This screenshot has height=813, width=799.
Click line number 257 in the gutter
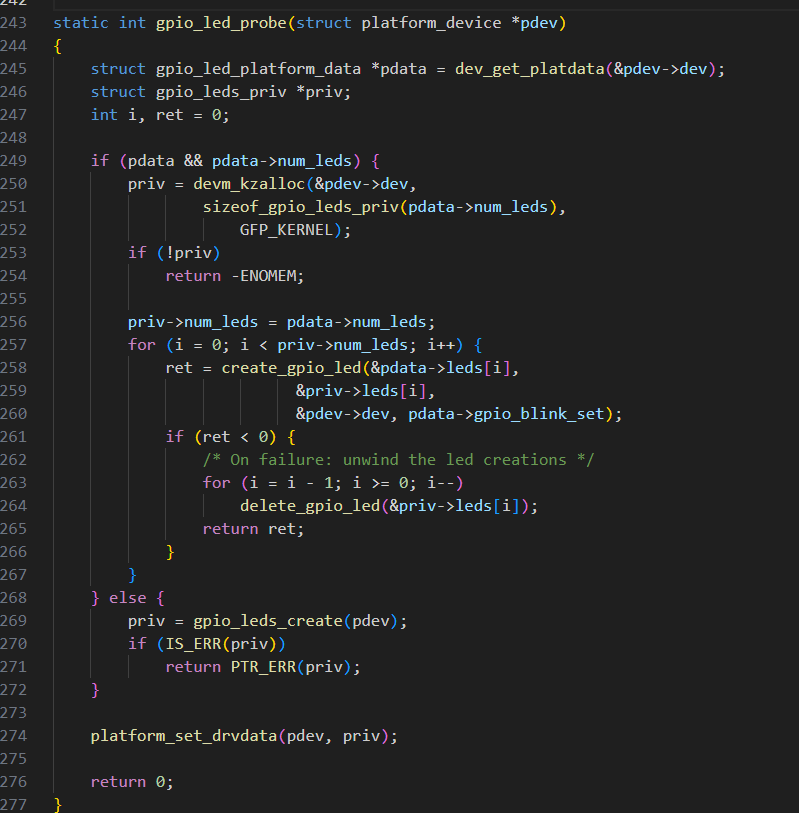tap(13, 345)
